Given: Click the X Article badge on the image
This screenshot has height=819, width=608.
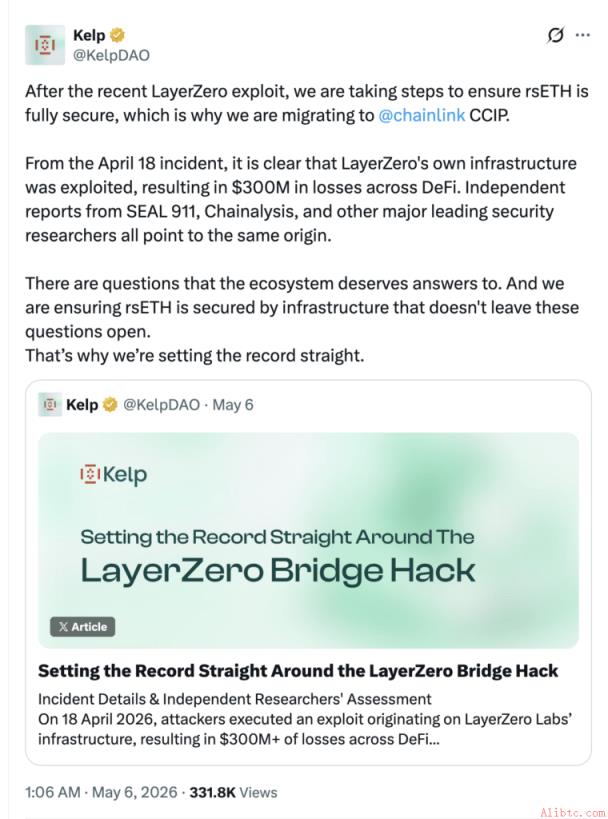Looking at the screenshot, I should (83, 627).
